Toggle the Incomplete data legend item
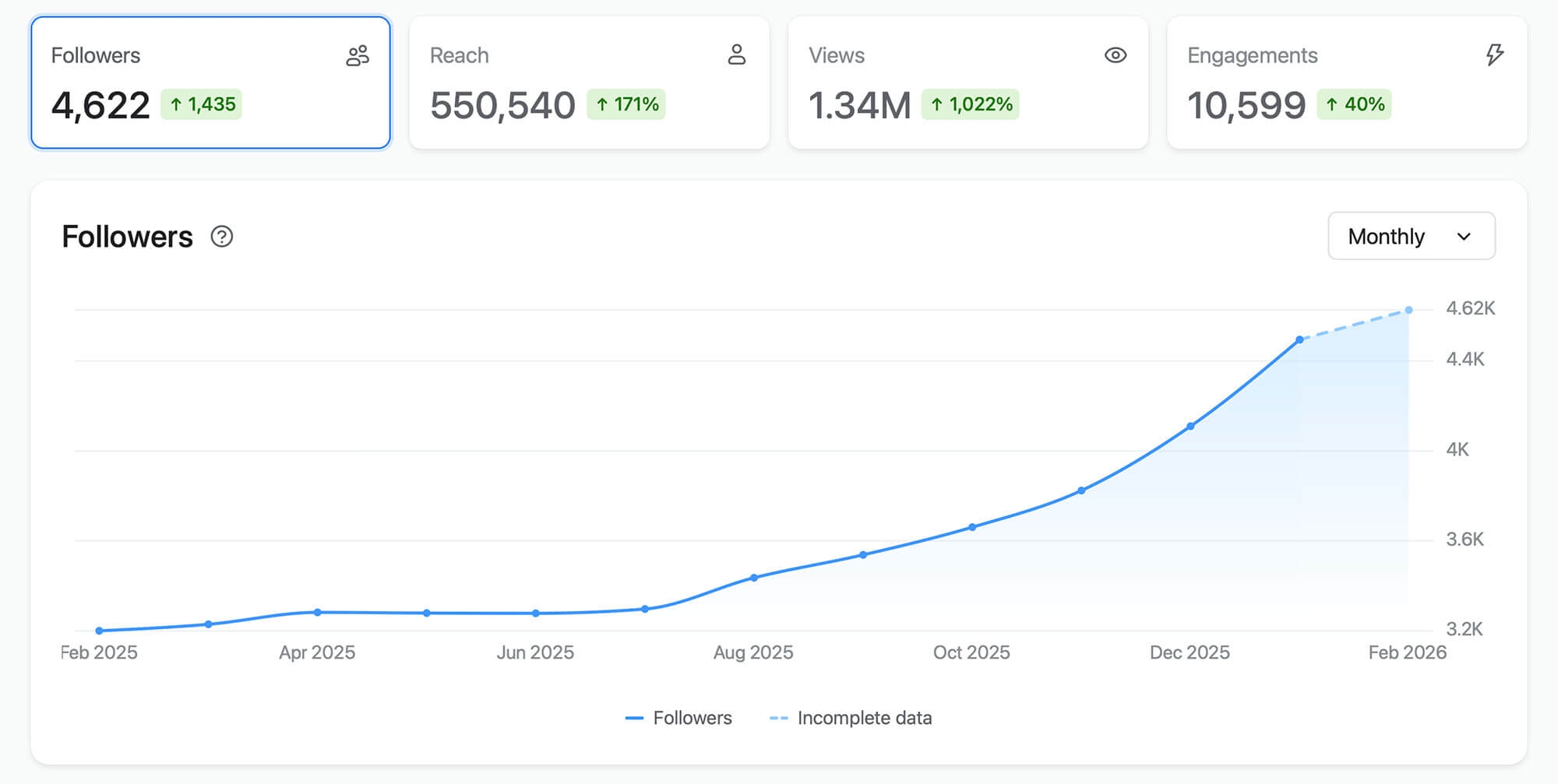 pos(851,718)
